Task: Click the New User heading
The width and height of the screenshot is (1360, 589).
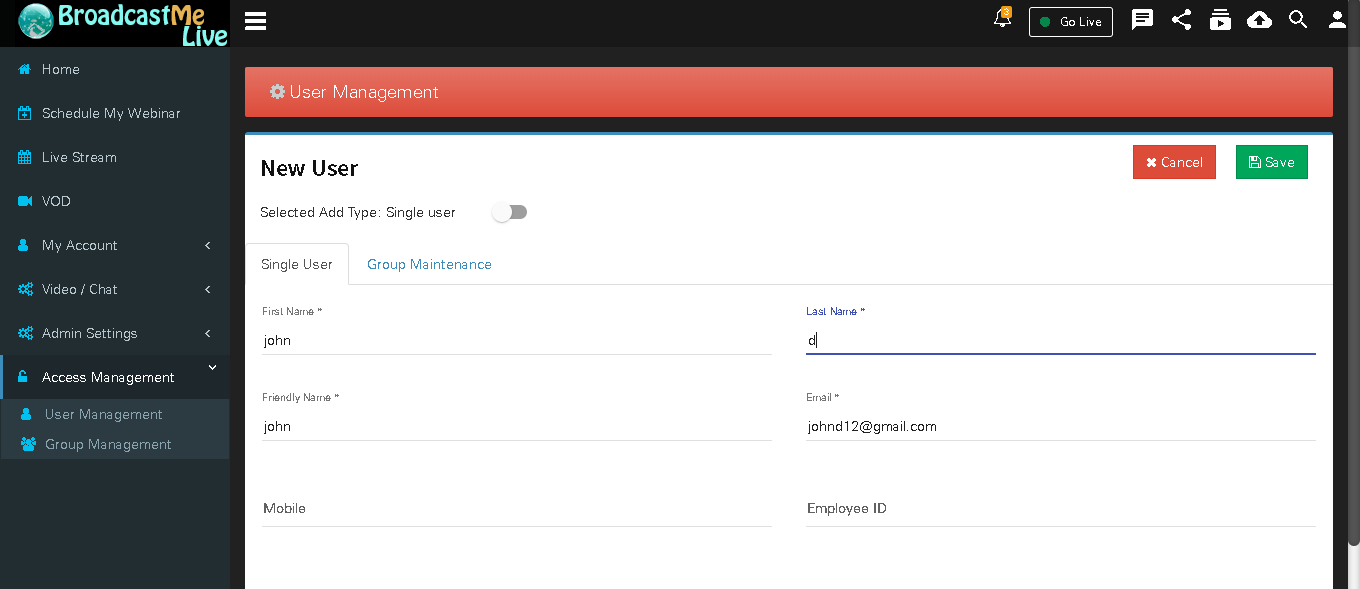Action: pyautogui.click(x=309, y=168)
